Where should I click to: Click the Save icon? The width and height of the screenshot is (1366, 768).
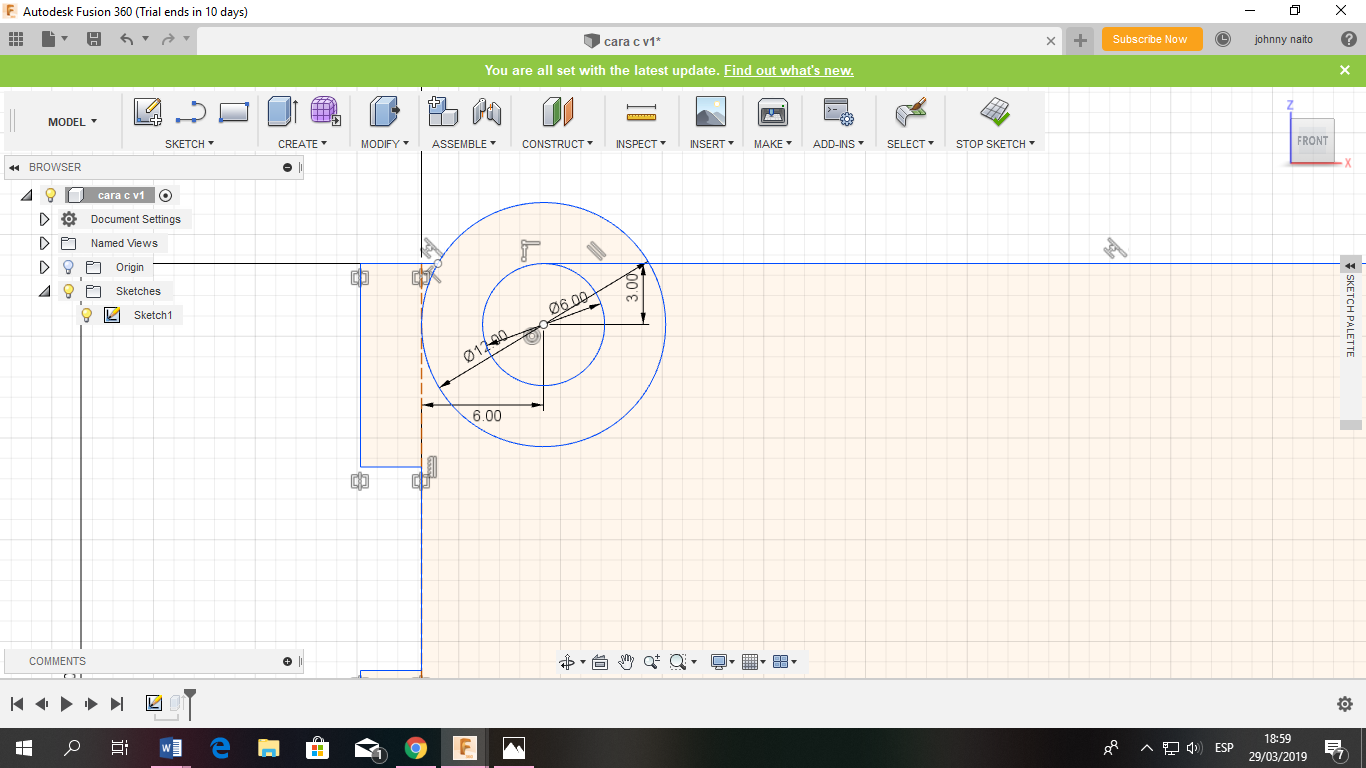94,39
